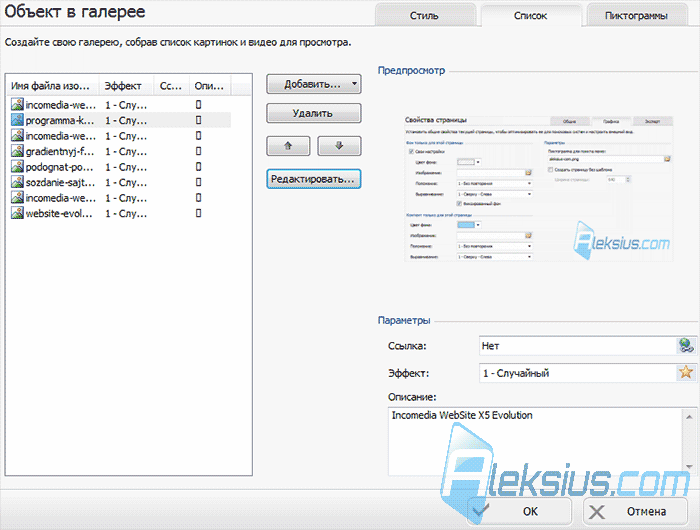Expand the Добавить dropdown arrow

(x=354, y=84)
